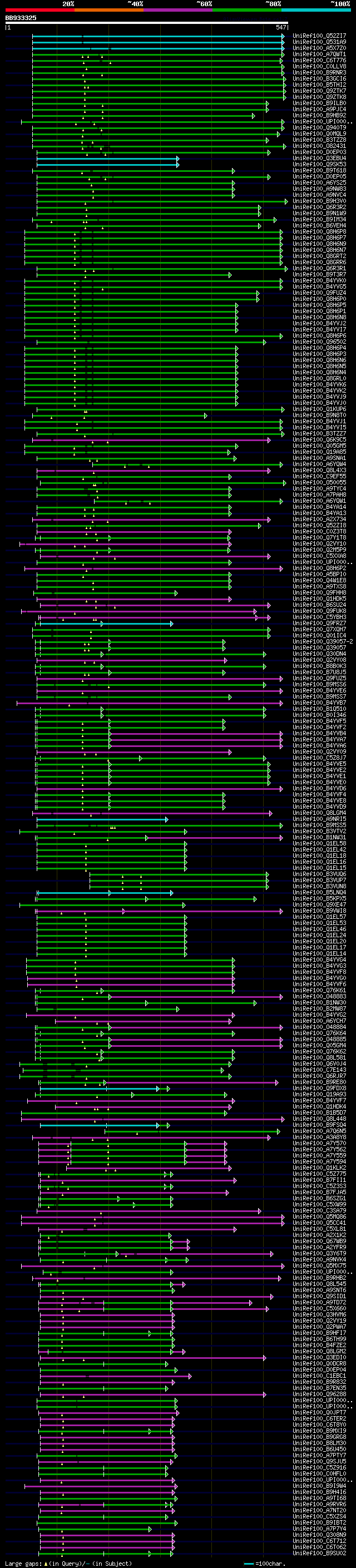Click the UniRef100_D0EP04 label
Viewport: 356px width, 1568px height.
[319, 1370]
